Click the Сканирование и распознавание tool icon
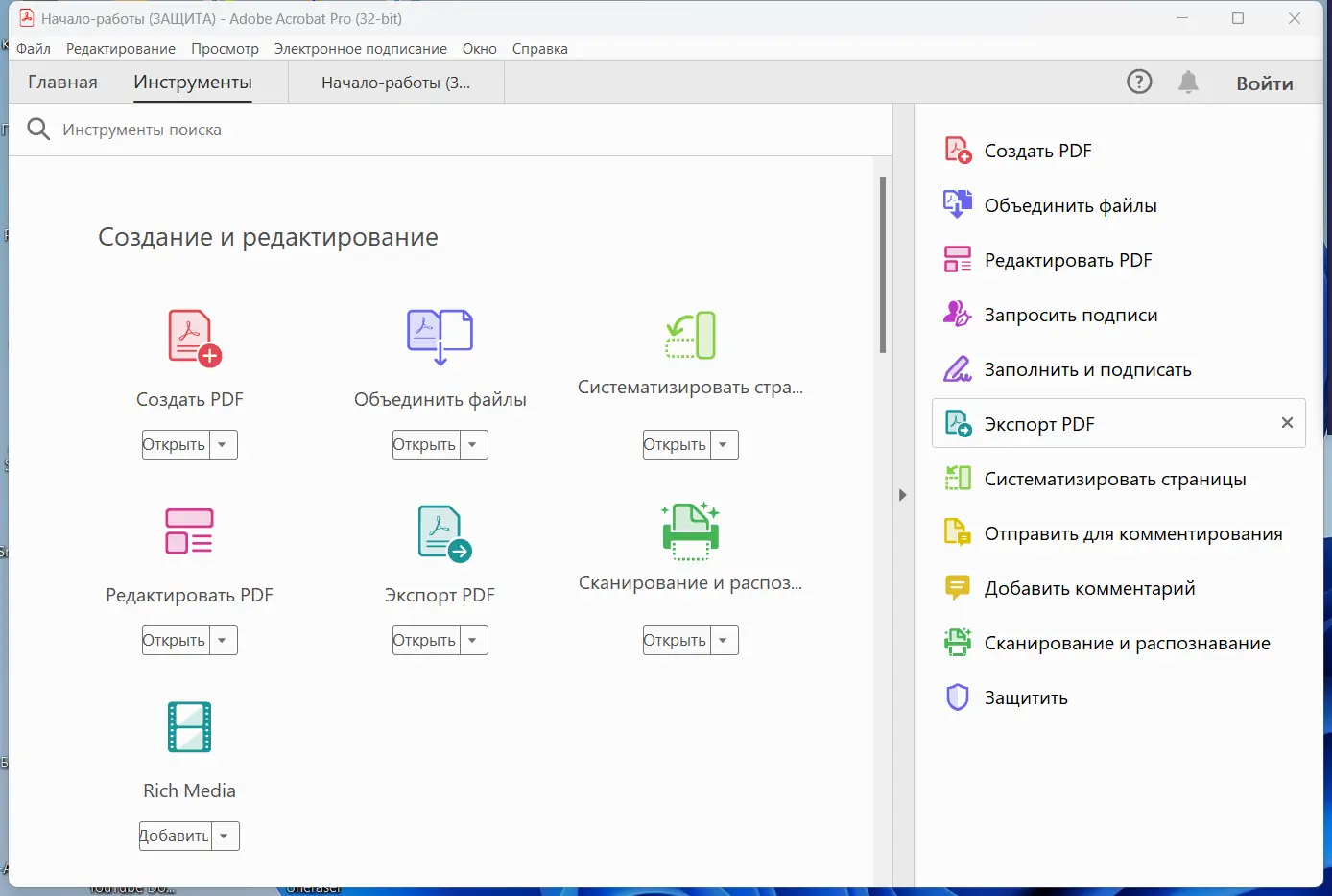The height and width of the screenshot is (896, 1332). 690,531
